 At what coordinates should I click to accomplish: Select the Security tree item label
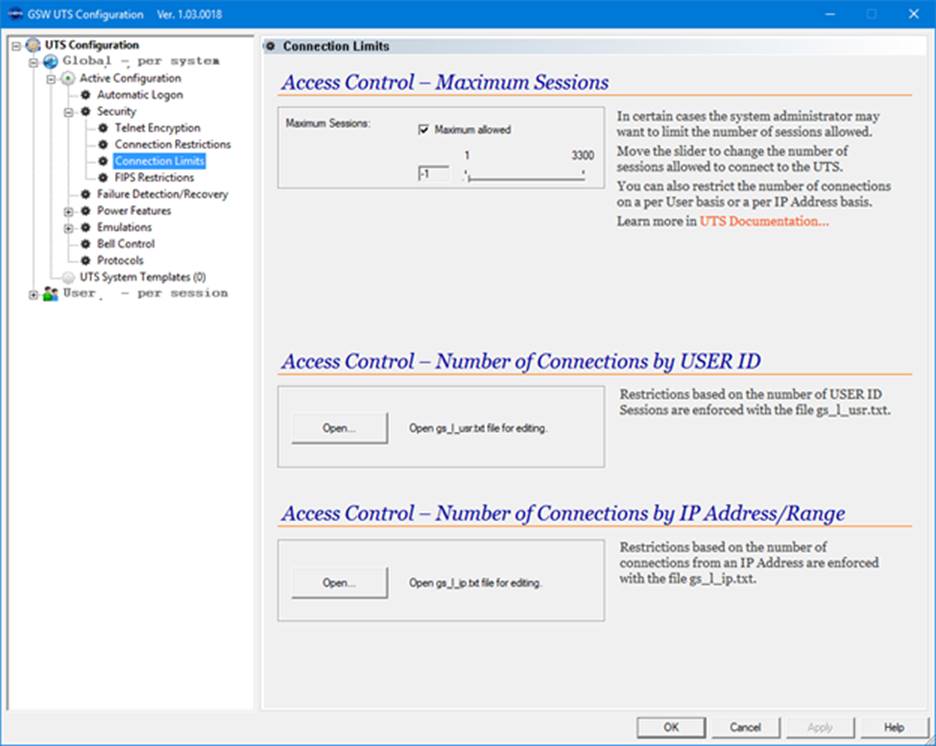pos(116,112)
